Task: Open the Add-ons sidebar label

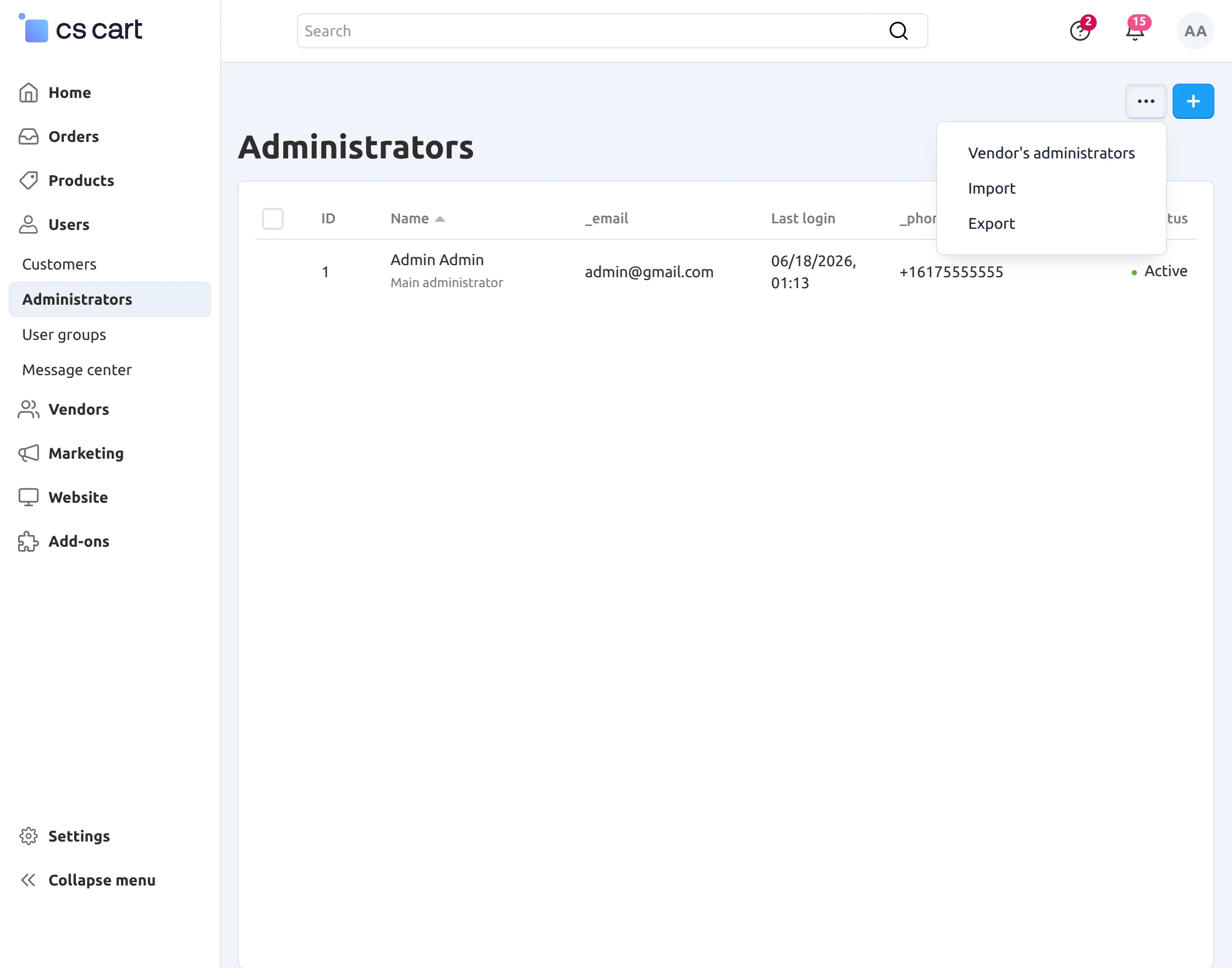Action: (79, 541)
